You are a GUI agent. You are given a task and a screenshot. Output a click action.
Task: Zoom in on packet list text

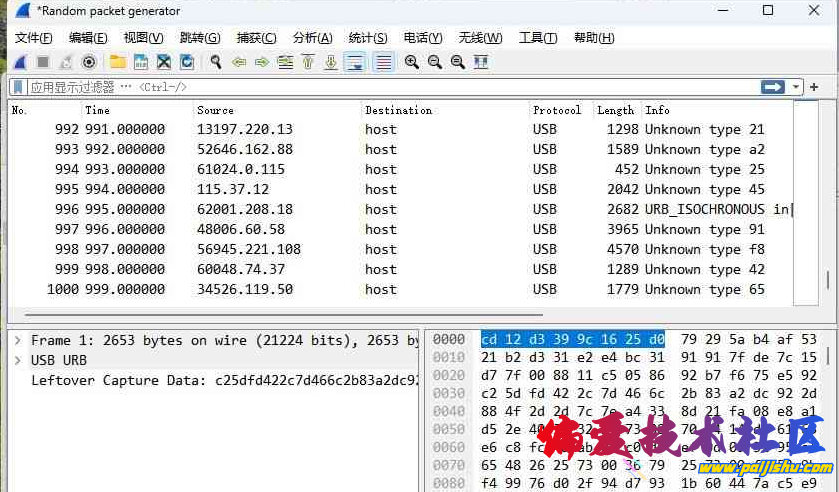pyautogui.click(x=411, y=62)
